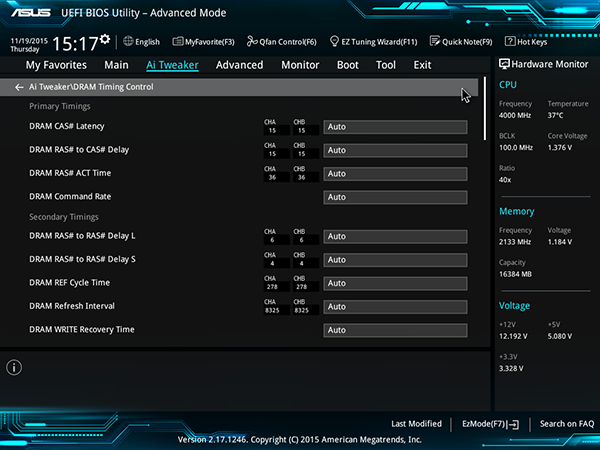Image resolution: width=600 pixels, height=450 pixels.
Task: Click the vertical scrollbar of timing list
Action: coord(485,109)
